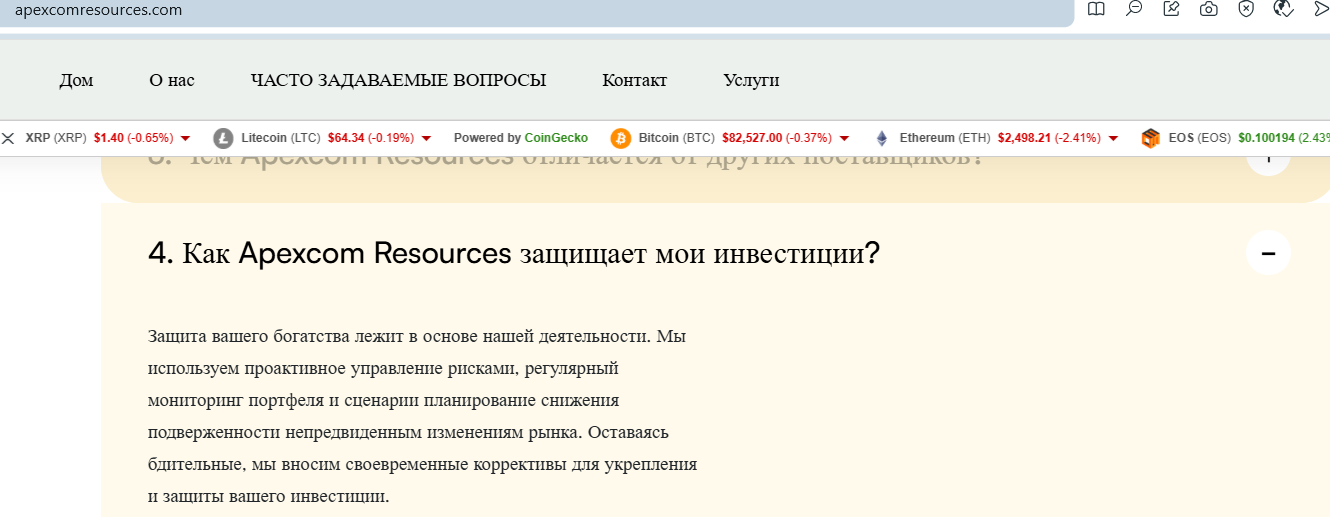Click the Ethereum (ETH) ticker name

tap(944, 138)
